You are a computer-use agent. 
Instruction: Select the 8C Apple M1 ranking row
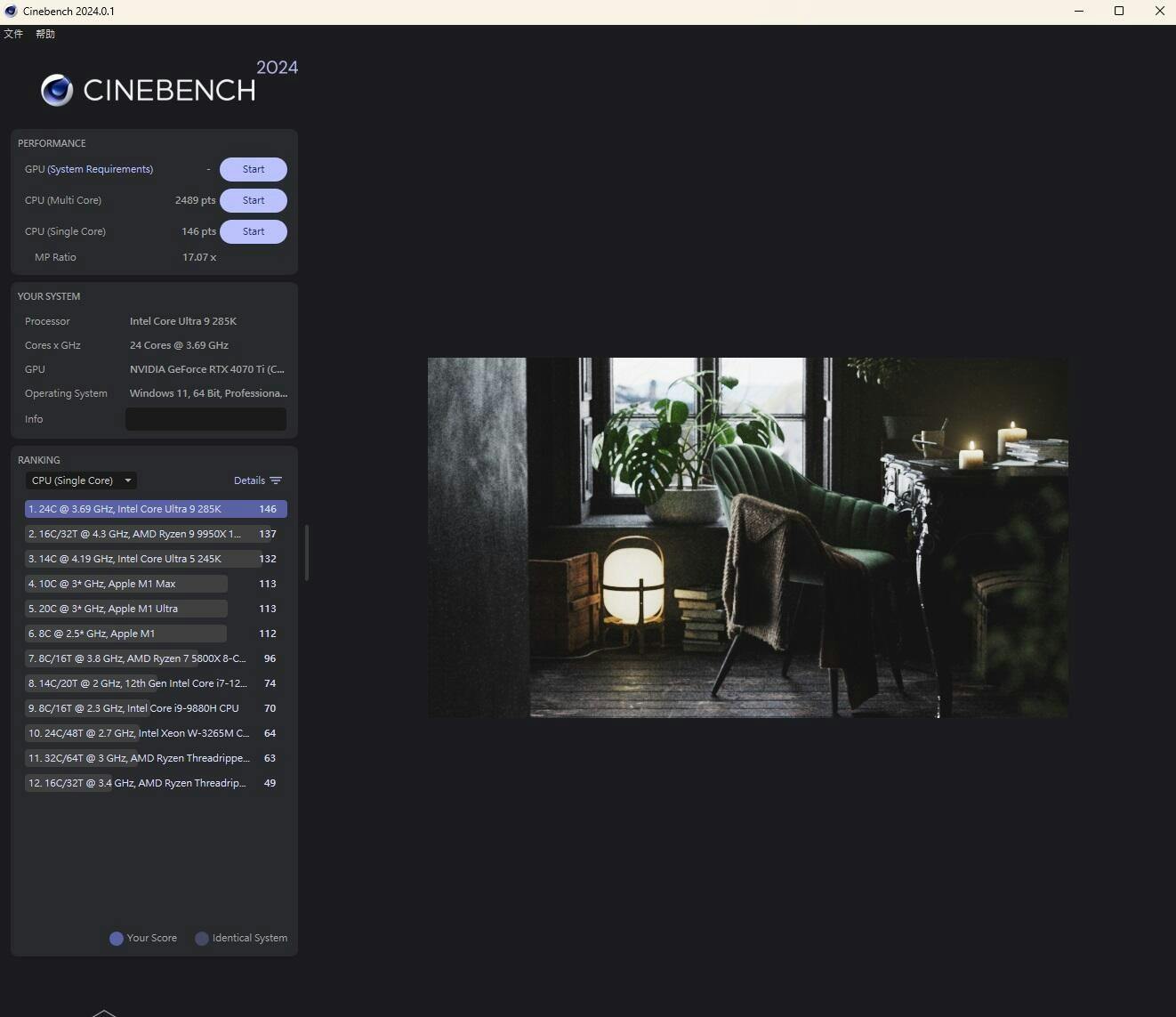coord(156,634)
